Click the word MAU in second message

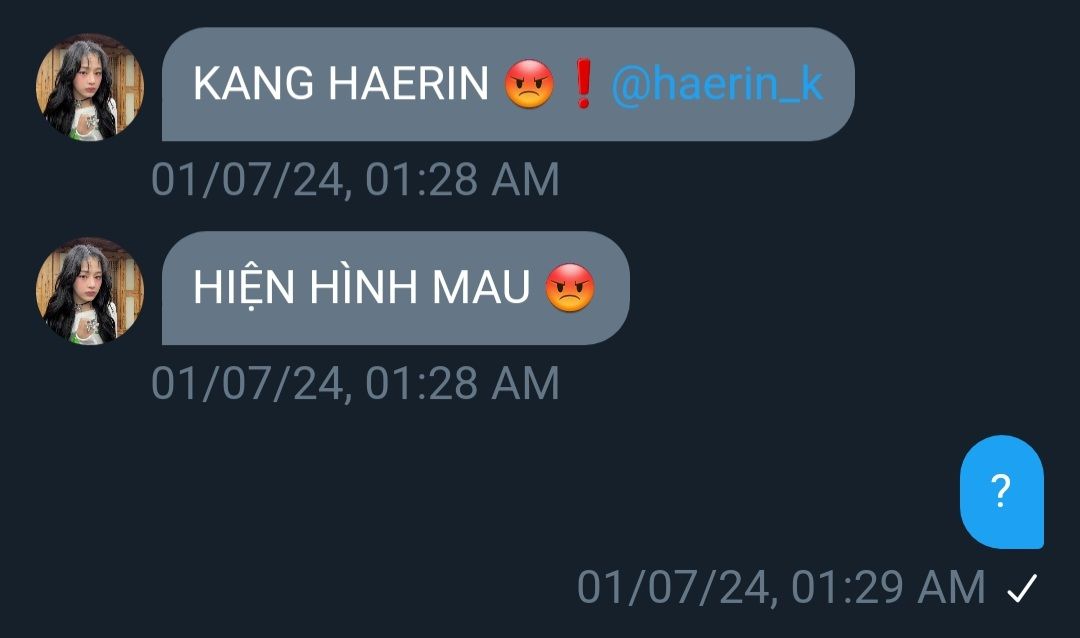tap(481, 287)
